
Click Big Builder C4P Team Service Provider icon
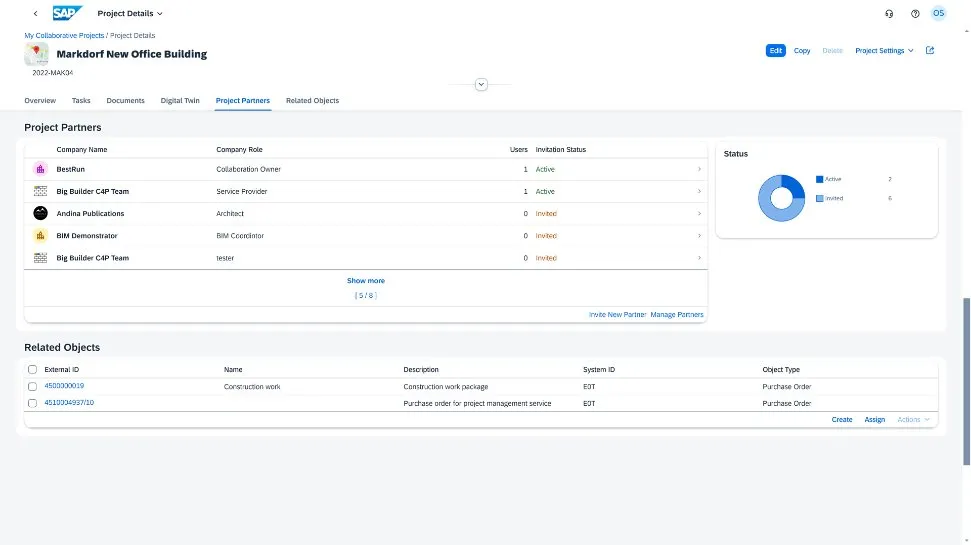[40, 191]
